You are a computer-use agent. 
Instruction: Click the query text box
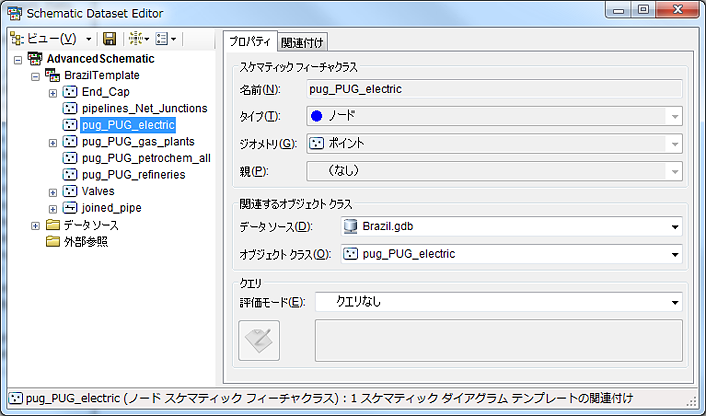(499, 340)
